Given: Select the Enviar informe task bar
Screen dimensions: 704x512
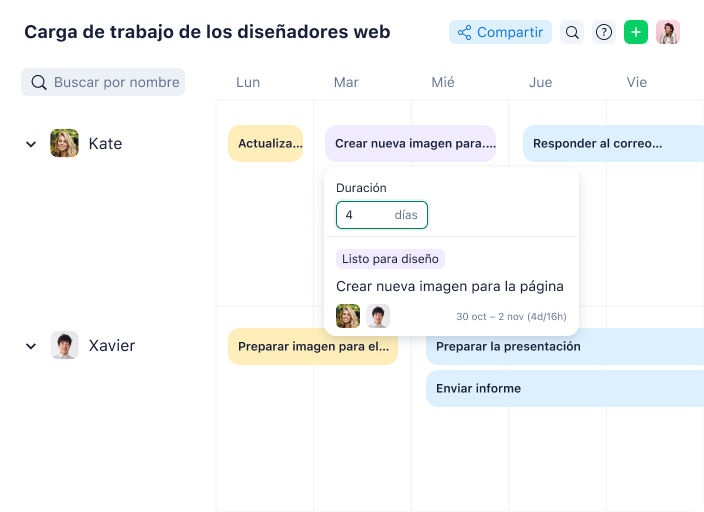Looking at the screenshot, I should 565,388.
